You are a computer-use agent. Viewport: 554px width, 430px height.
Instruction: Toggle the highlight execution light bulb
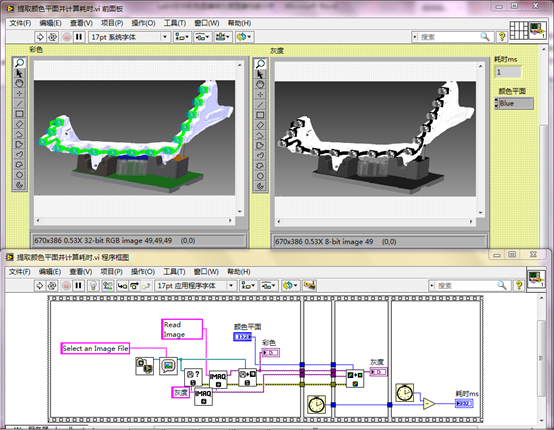pyautogui.click(x=93, y=285)
